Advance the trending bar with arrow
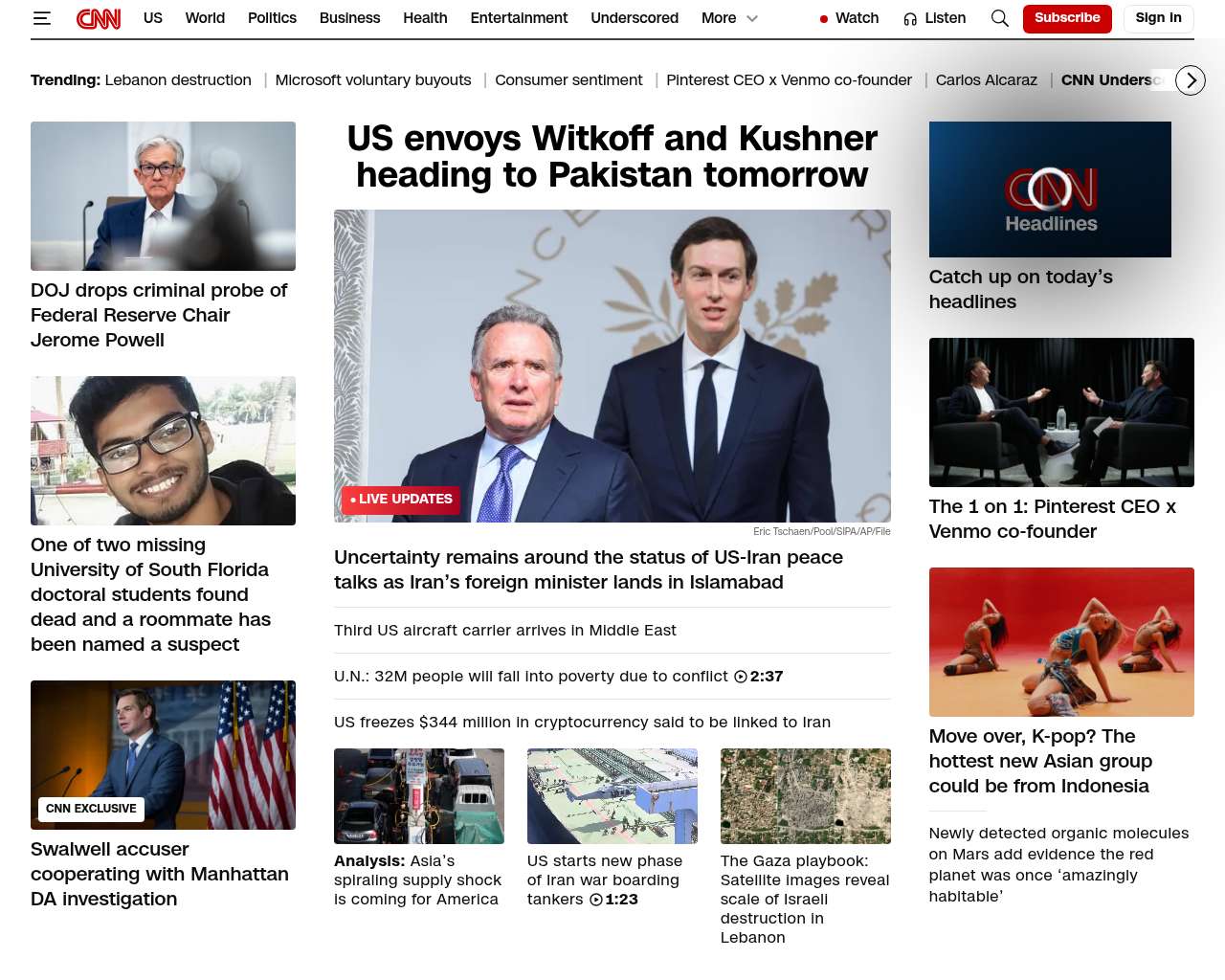Screen dimensions: 1225x980 click(x=1191, y=80)
